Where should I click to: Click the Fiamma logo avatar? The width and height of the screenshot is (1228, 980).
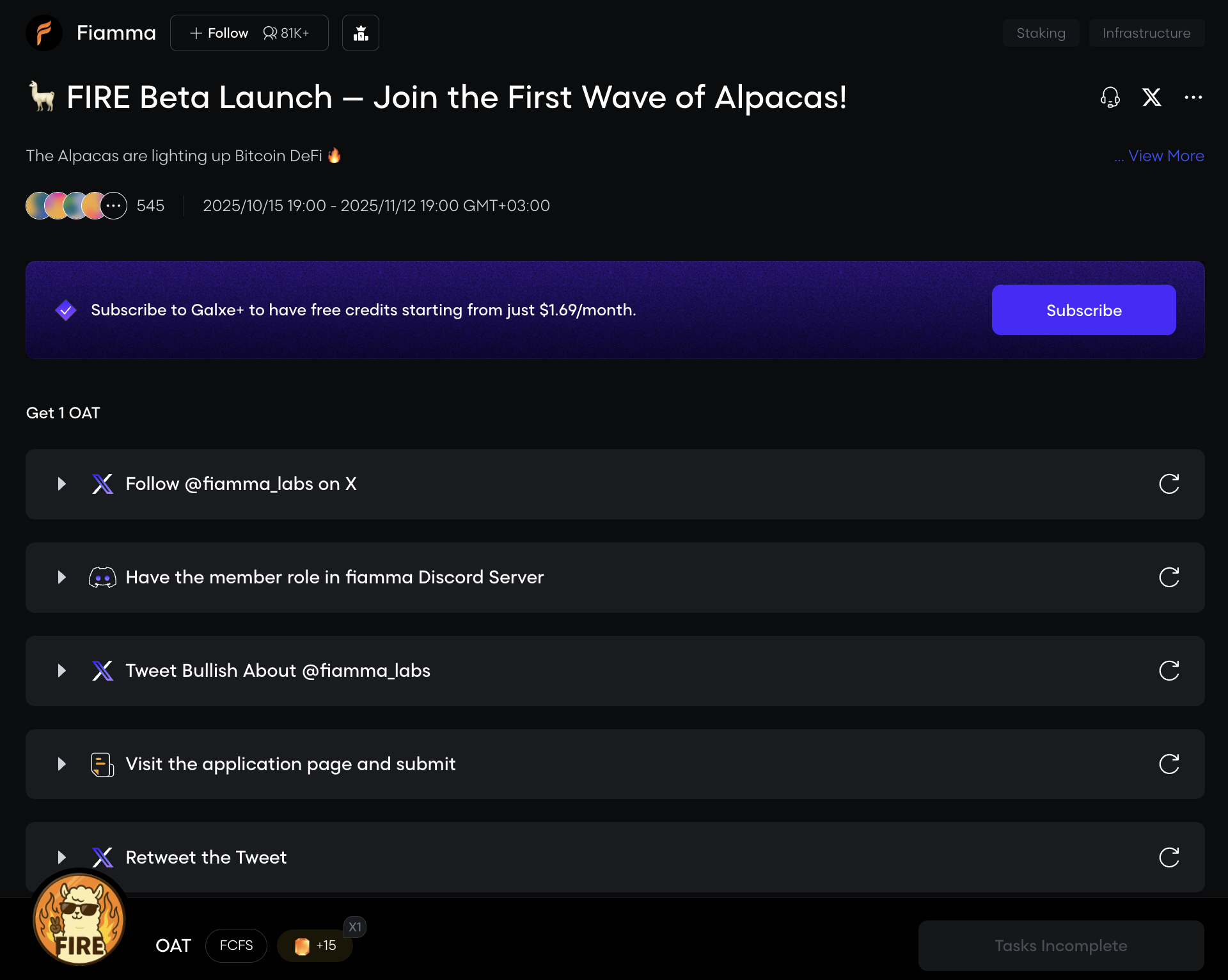click(x=43, y=33)
